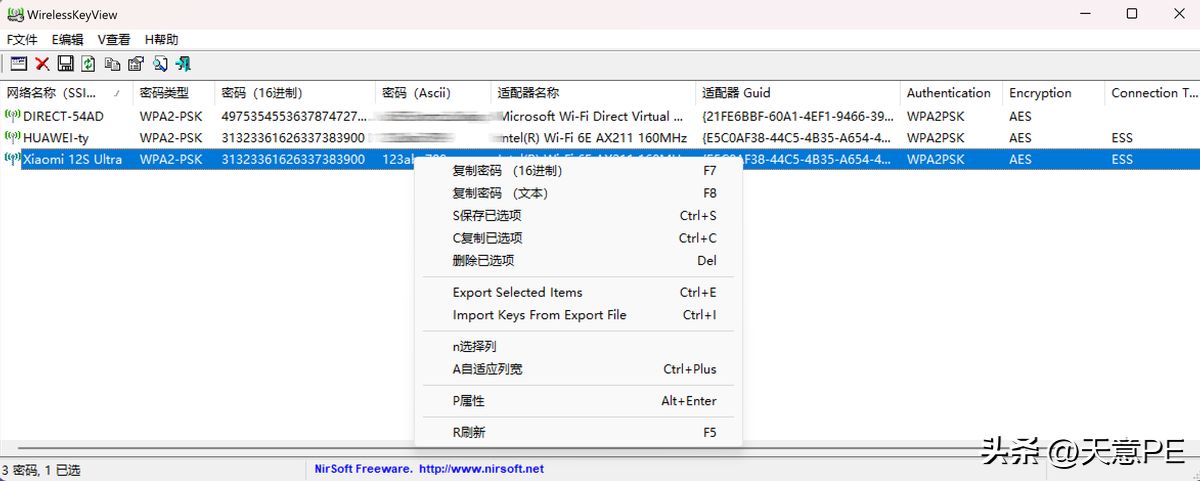Select the HUAWEI-ty network row
1200x481 pixels.
coord(600,137)
